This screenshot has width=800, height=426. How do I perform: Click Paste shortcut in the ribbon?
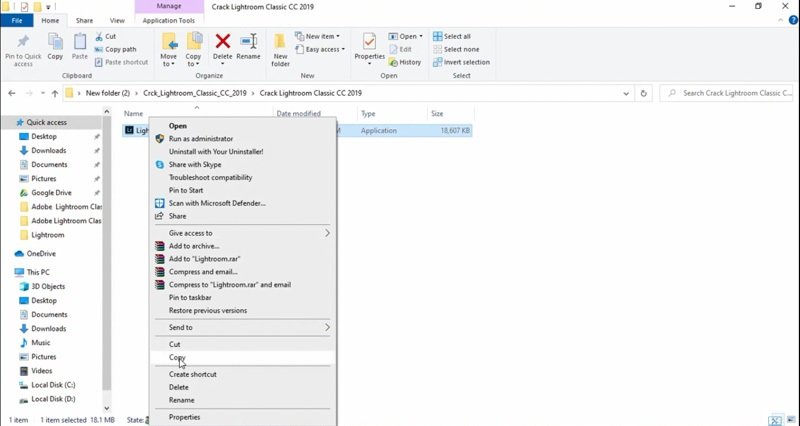pos(121,62)
